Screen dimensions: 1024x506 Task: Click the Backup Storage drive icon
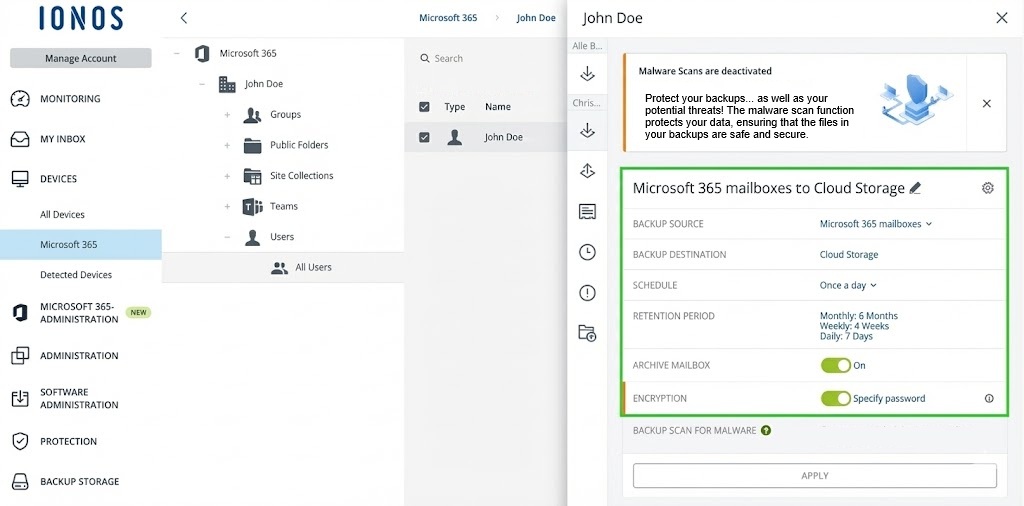(x=20, y=482)
